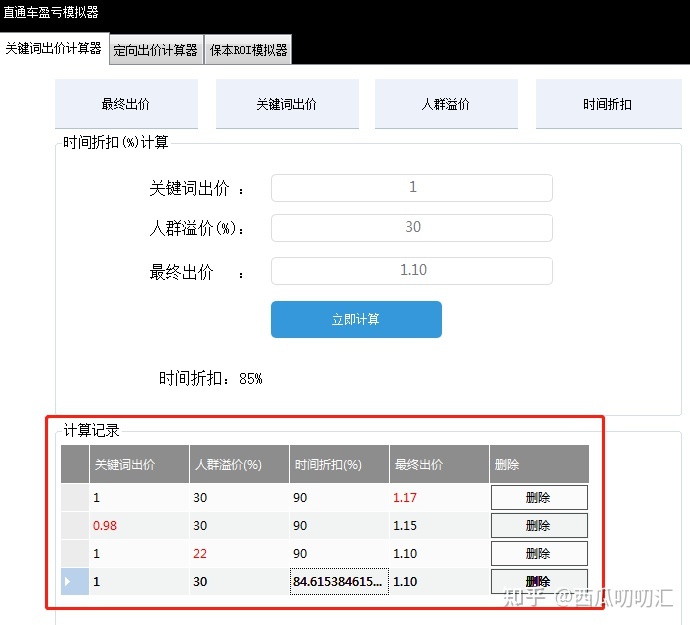Click the 直通车盈亏模拟器 window title
This screenshot has height=625, width=690.
click(51, 12)
